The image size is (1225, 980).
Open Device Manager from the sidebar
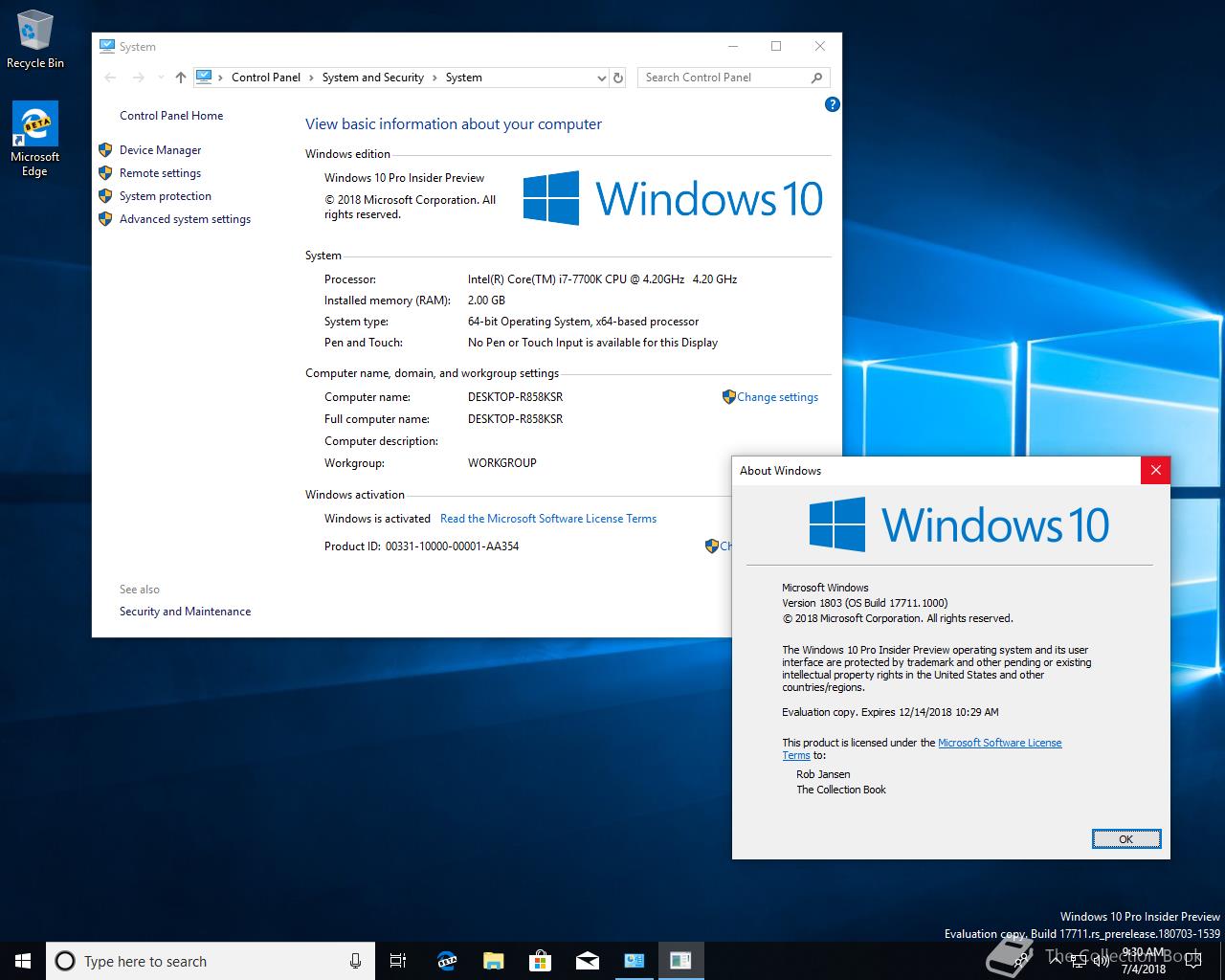[x=160, y=150]
